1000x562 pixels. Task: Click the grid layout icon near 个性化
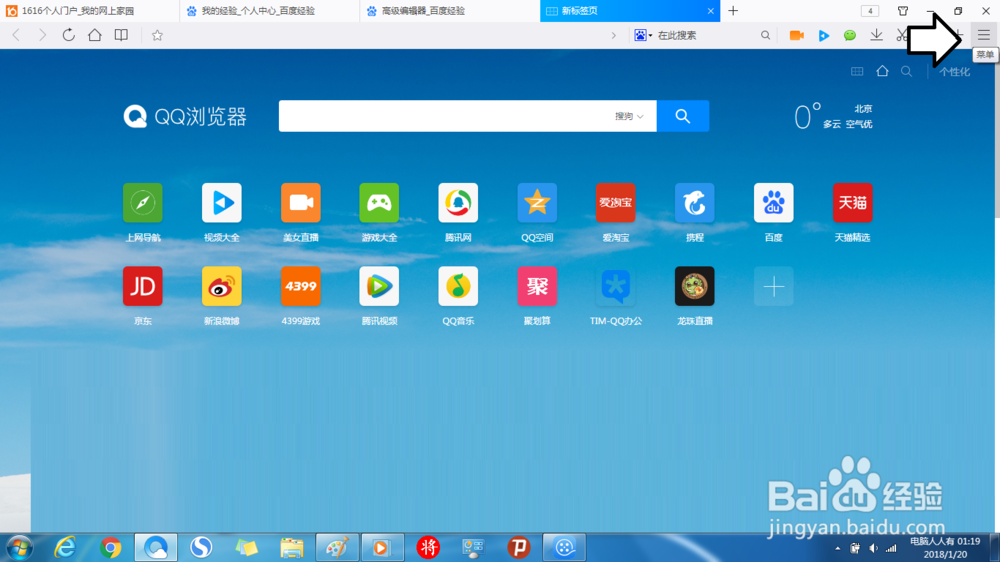857,71
